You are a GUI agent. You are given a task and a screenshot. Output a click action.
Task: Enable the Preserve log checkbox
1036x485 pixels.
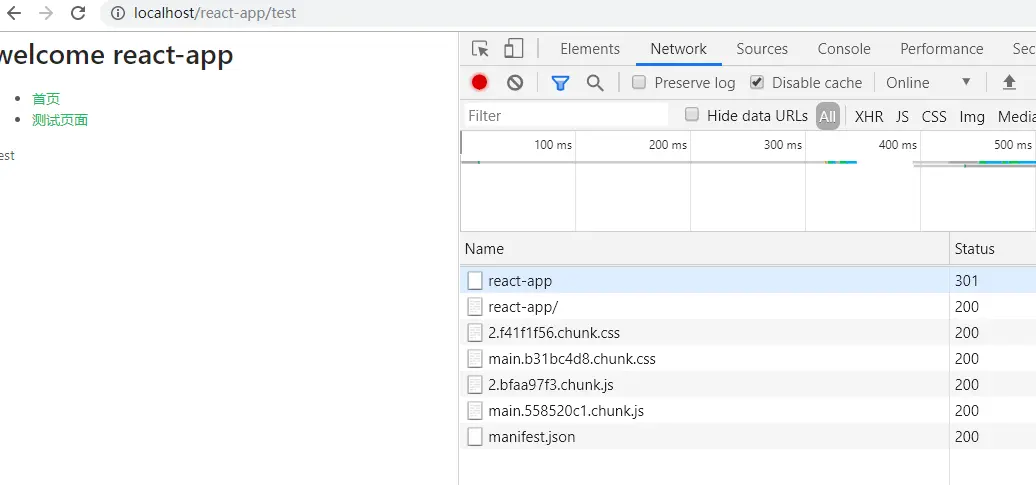point(638,83)
